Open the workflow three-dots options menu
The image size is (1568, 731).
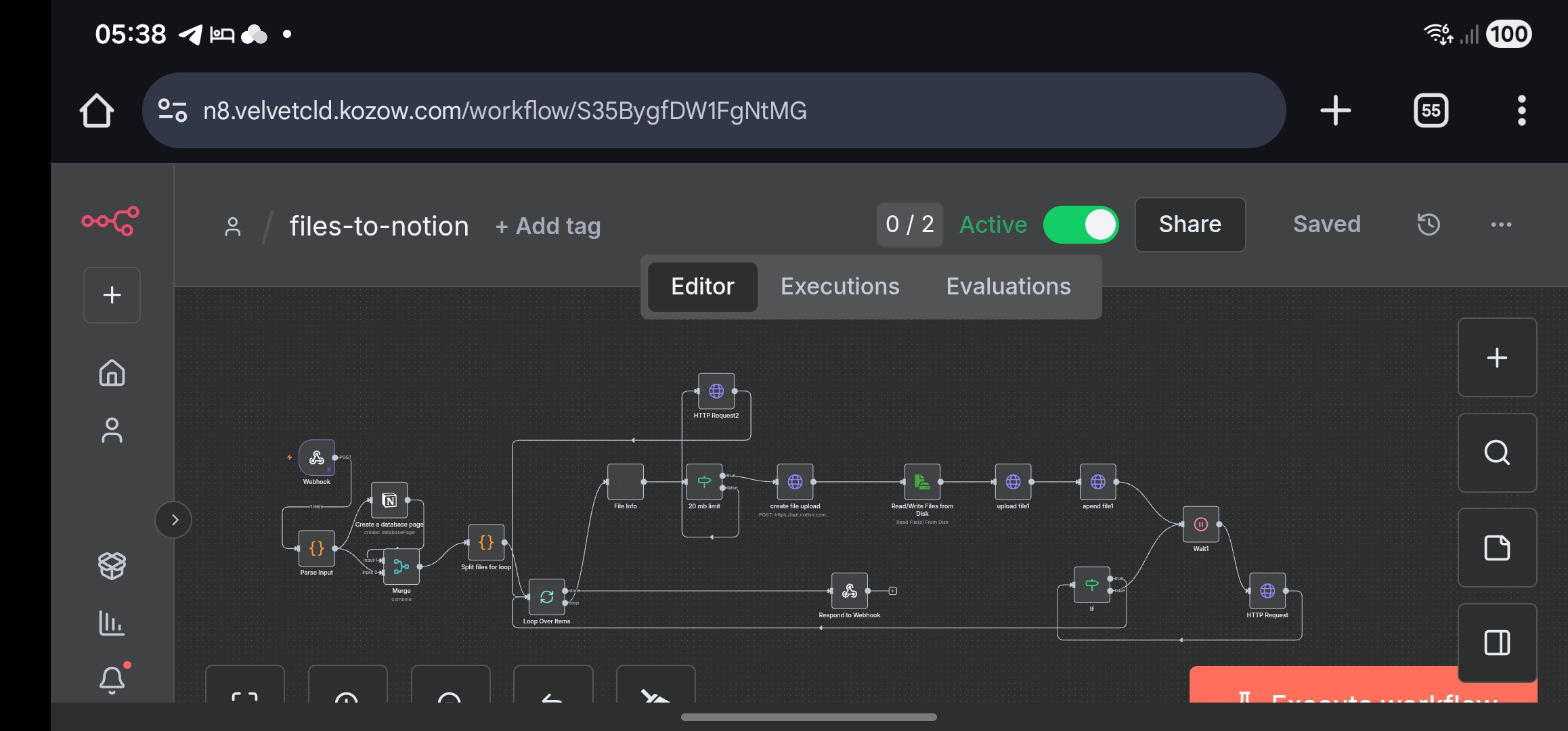point(1501,225)
